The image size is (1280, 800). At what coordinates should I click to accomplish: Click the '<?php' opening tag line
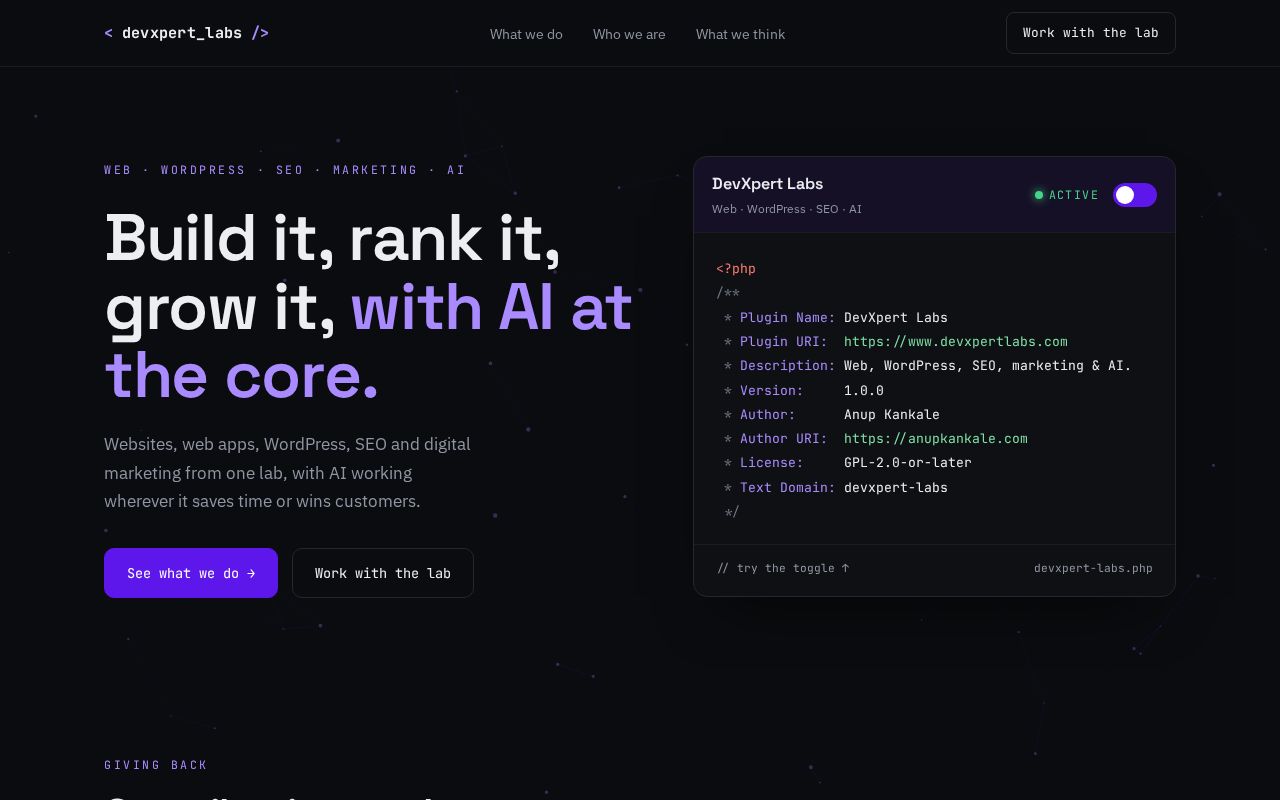736,269
